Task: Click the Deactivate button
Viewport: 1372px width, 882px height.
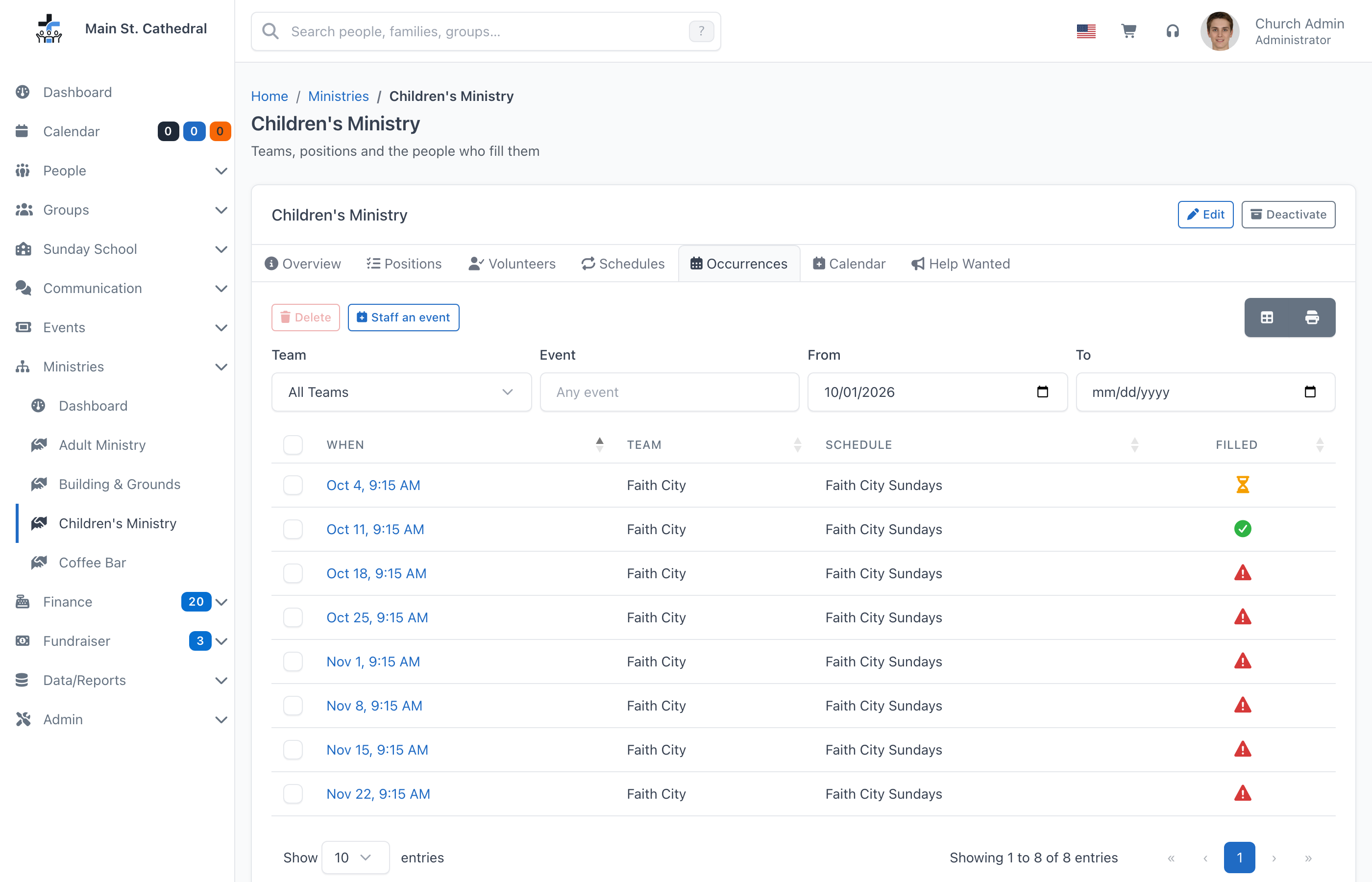Action: point(1288,214)
